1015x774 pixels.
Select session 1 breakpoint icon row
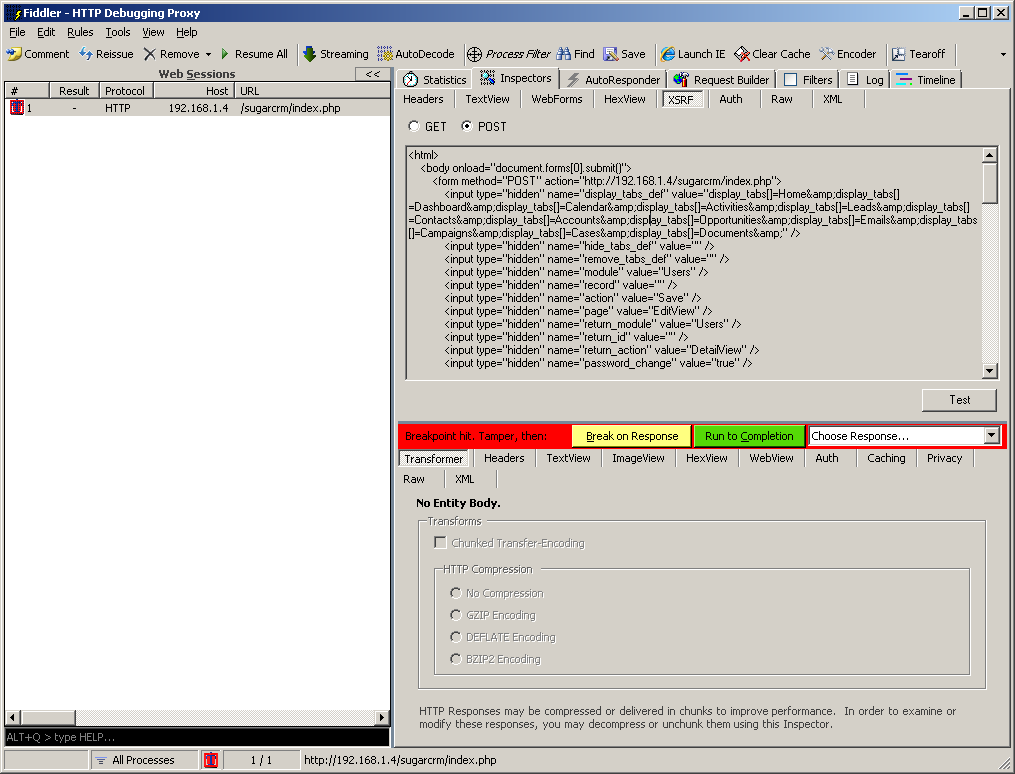(17, 108)
